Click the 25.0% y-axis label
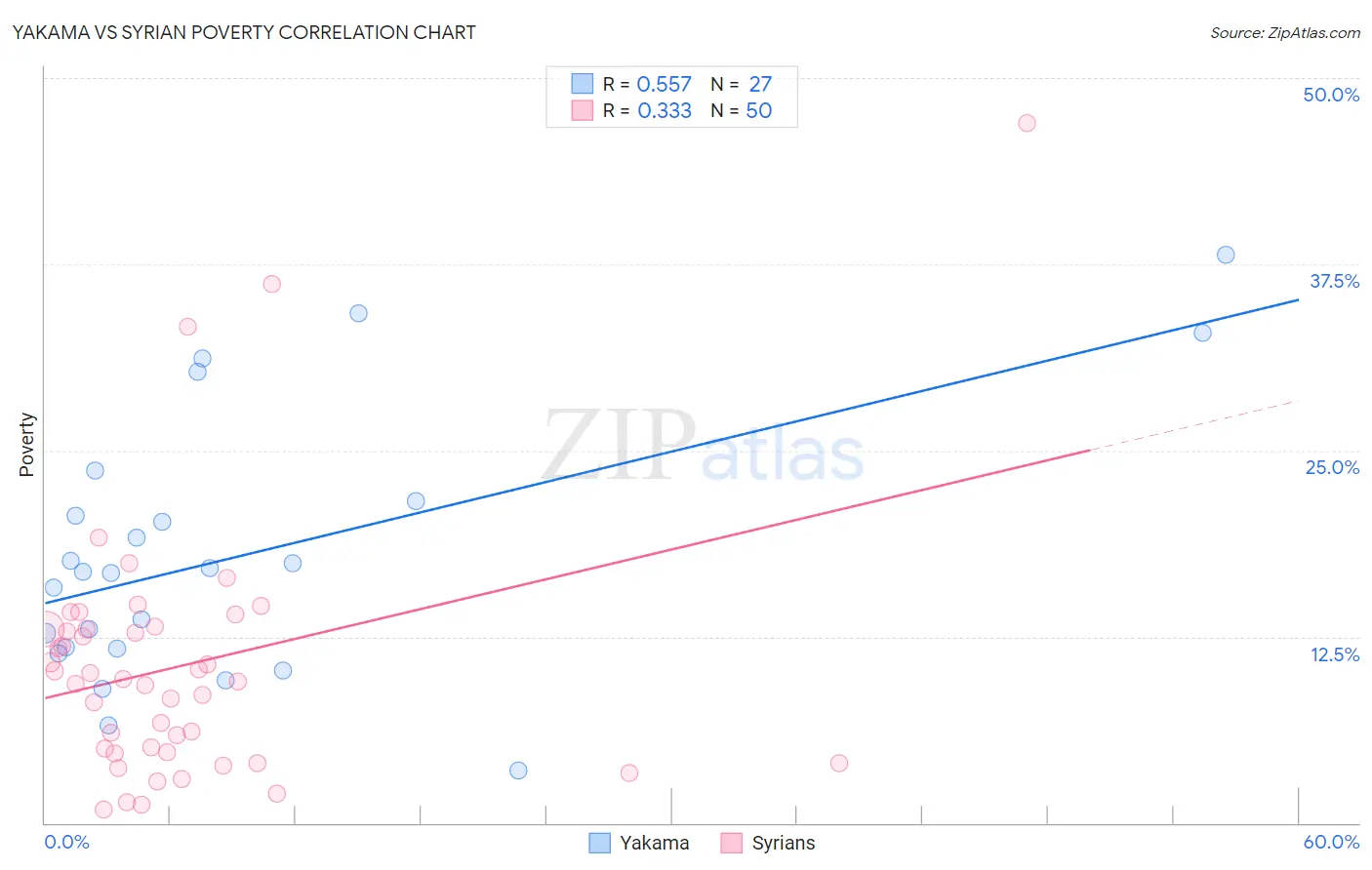The image size is (1372, 870). [x=1332, y=467]
